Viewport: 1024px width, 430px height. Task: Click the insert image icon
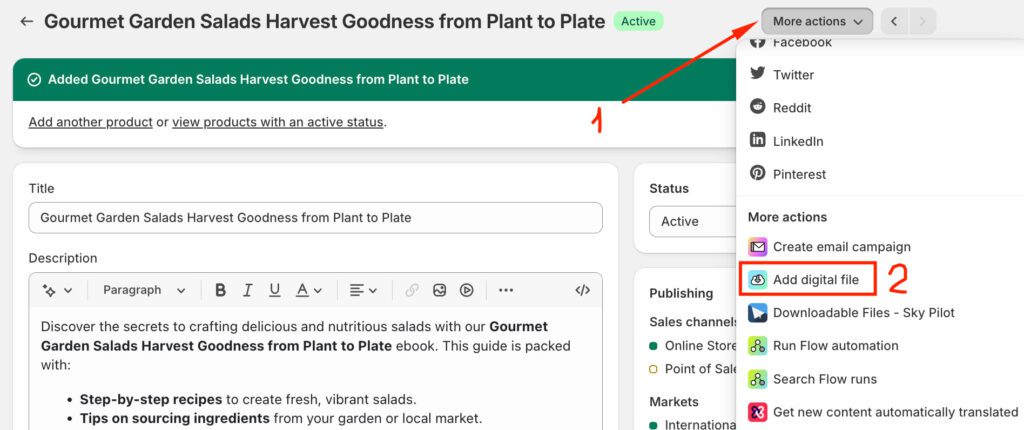click(439, 290)
